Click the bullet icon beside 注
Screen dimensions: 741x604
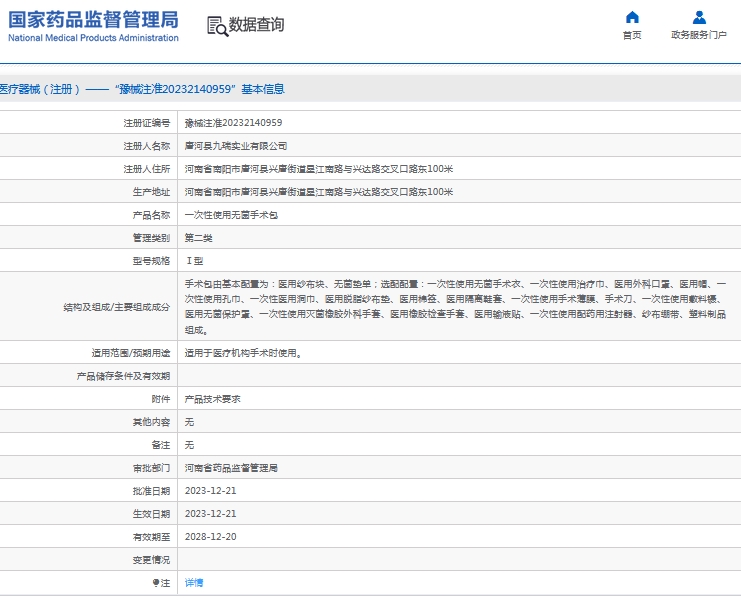(155, 583)
